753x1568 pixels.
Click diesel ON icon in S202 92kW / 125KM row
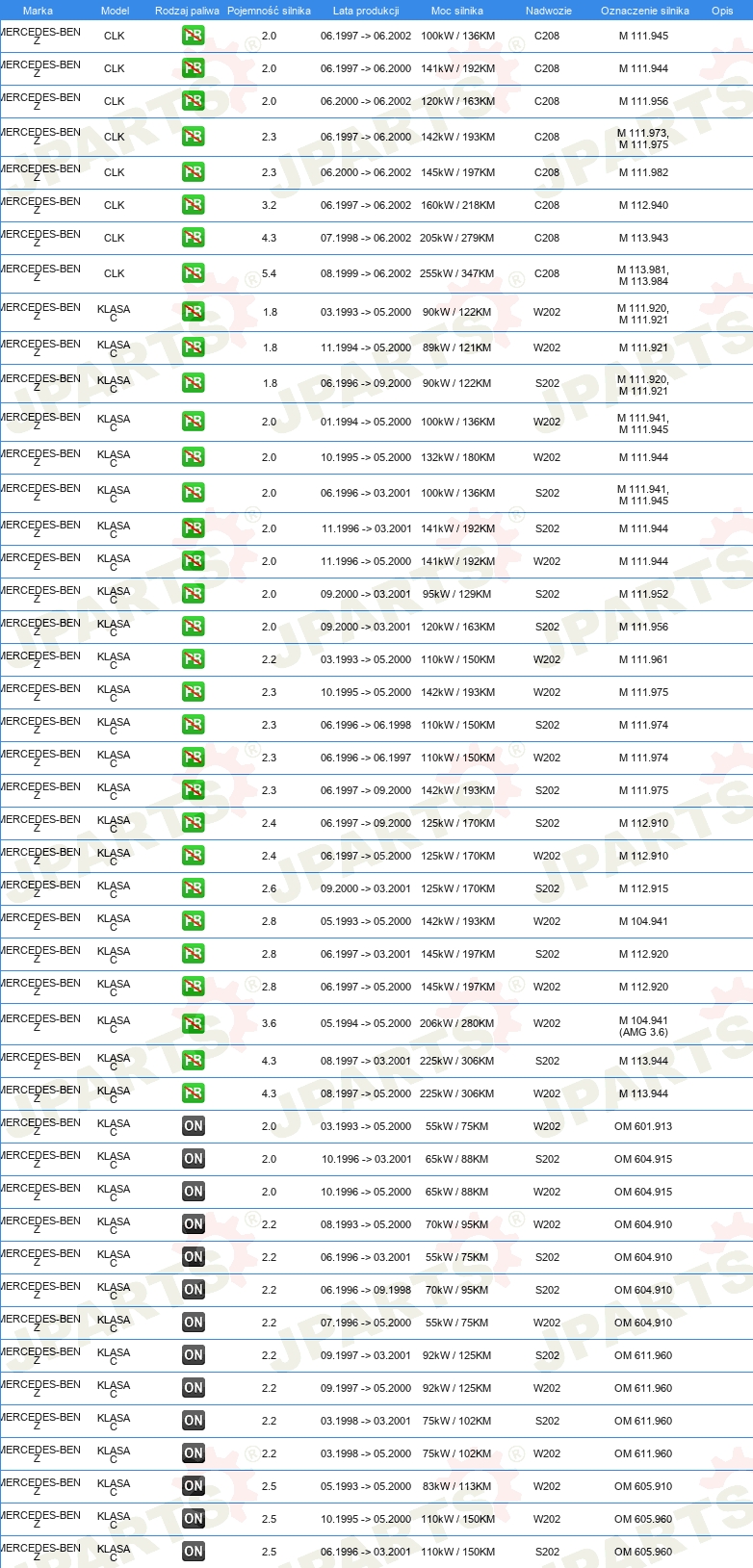tap(194, 1355)
